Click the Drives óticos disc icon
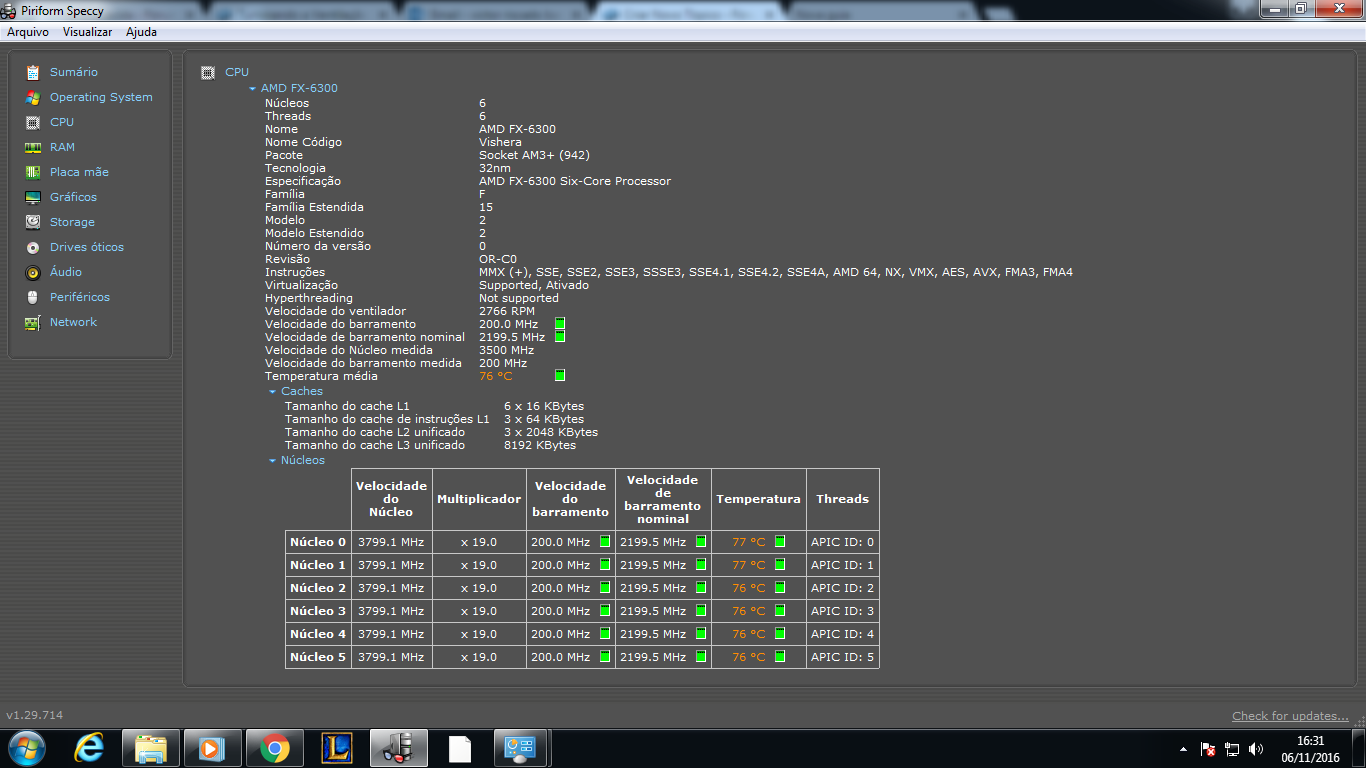The image size is (1366, 768). tap(33, 247)
